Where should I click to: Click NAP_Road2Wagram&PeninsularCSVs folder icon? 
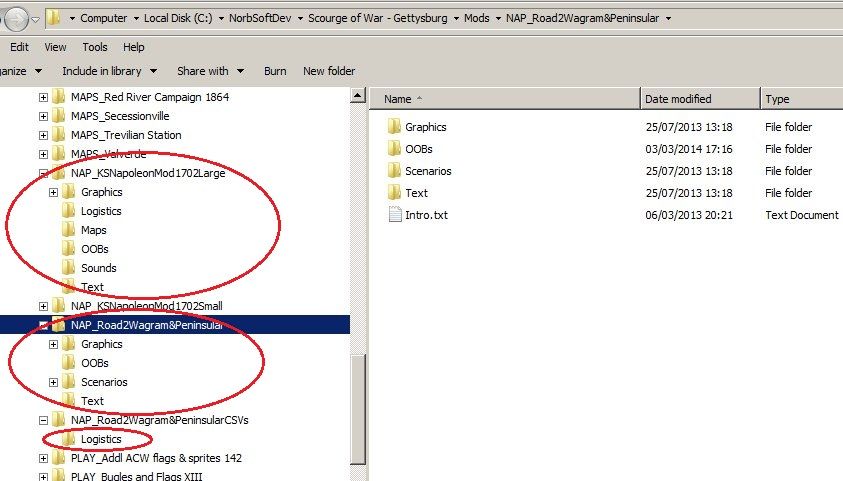[59, 420]
